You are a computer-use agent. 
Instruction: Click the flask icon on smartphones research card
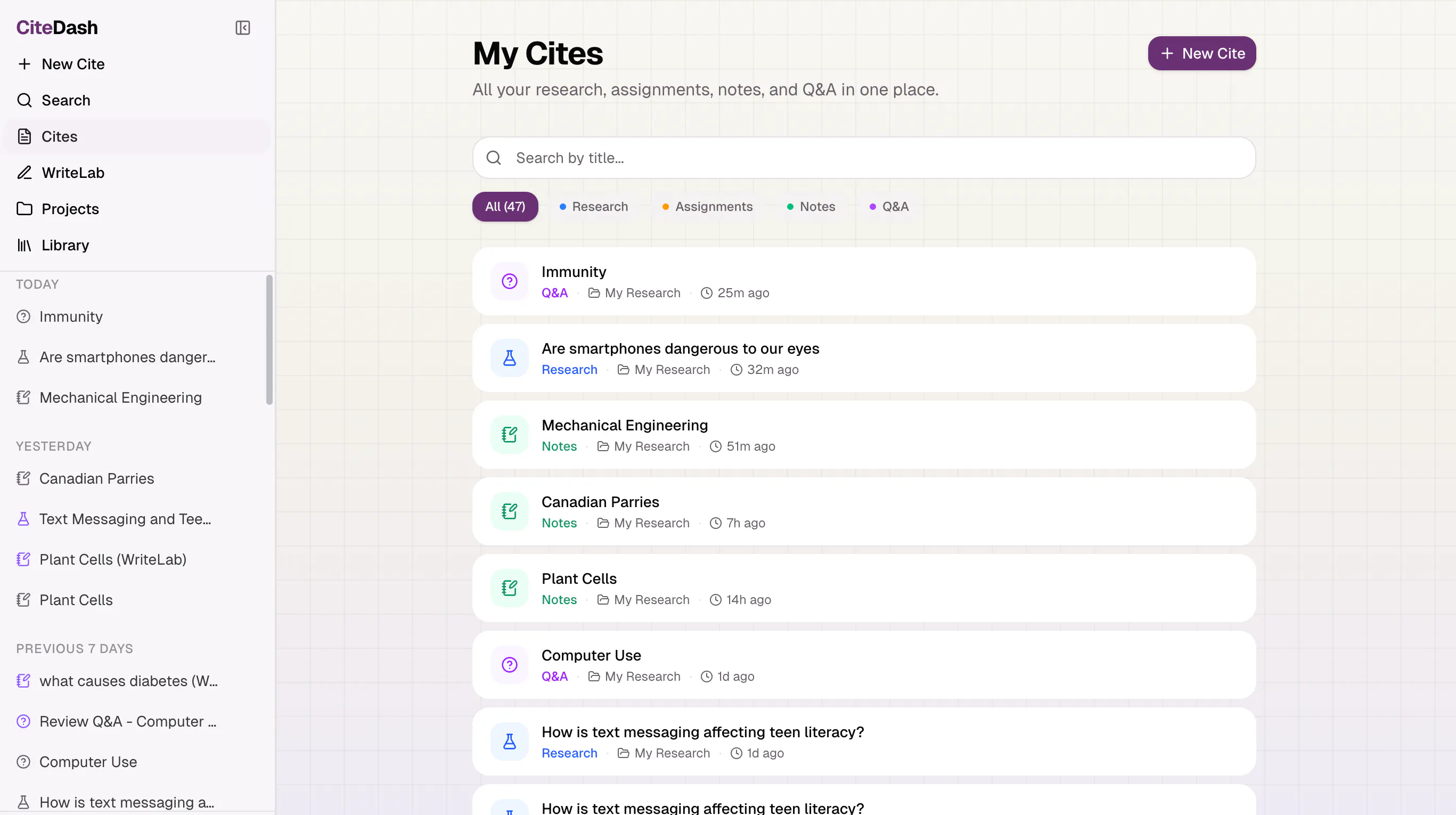[509, 358]
